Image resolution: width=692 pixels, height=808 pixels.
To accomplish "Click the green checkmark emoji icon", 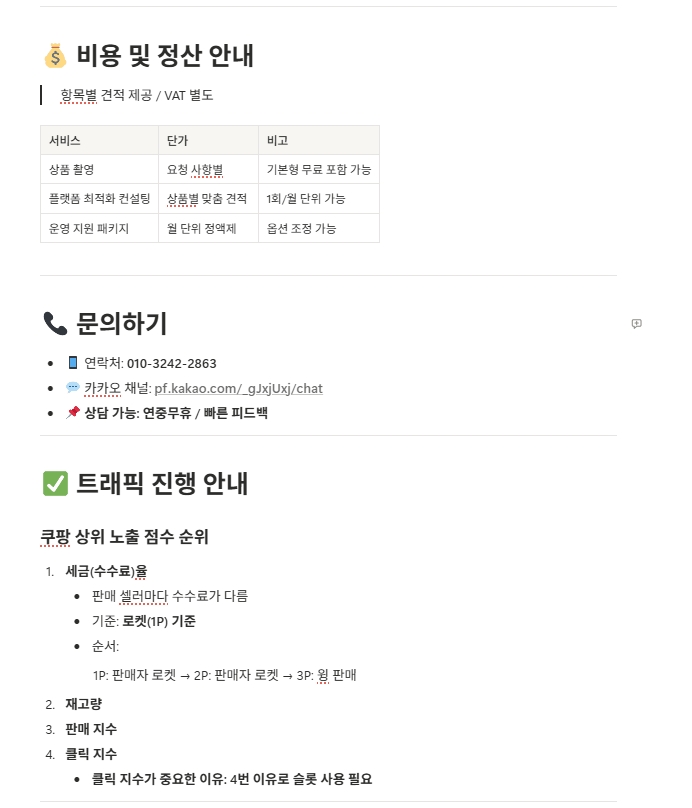I will [x=55, y=483].
